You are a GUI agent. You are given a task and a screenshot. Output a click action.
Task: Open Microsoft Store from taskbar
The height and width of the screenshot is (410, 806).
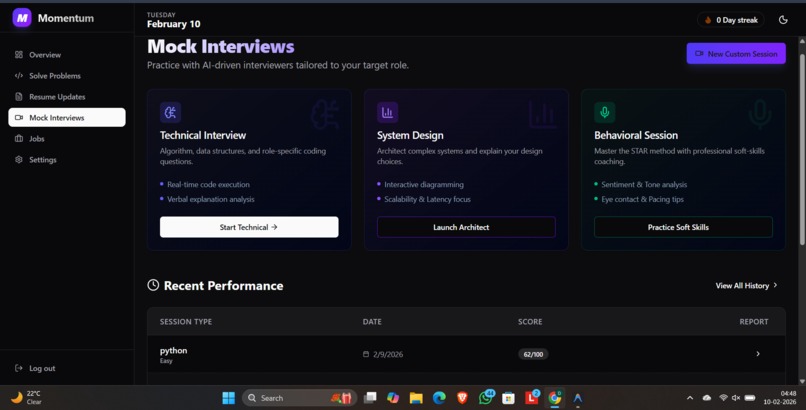coord(508,398)
